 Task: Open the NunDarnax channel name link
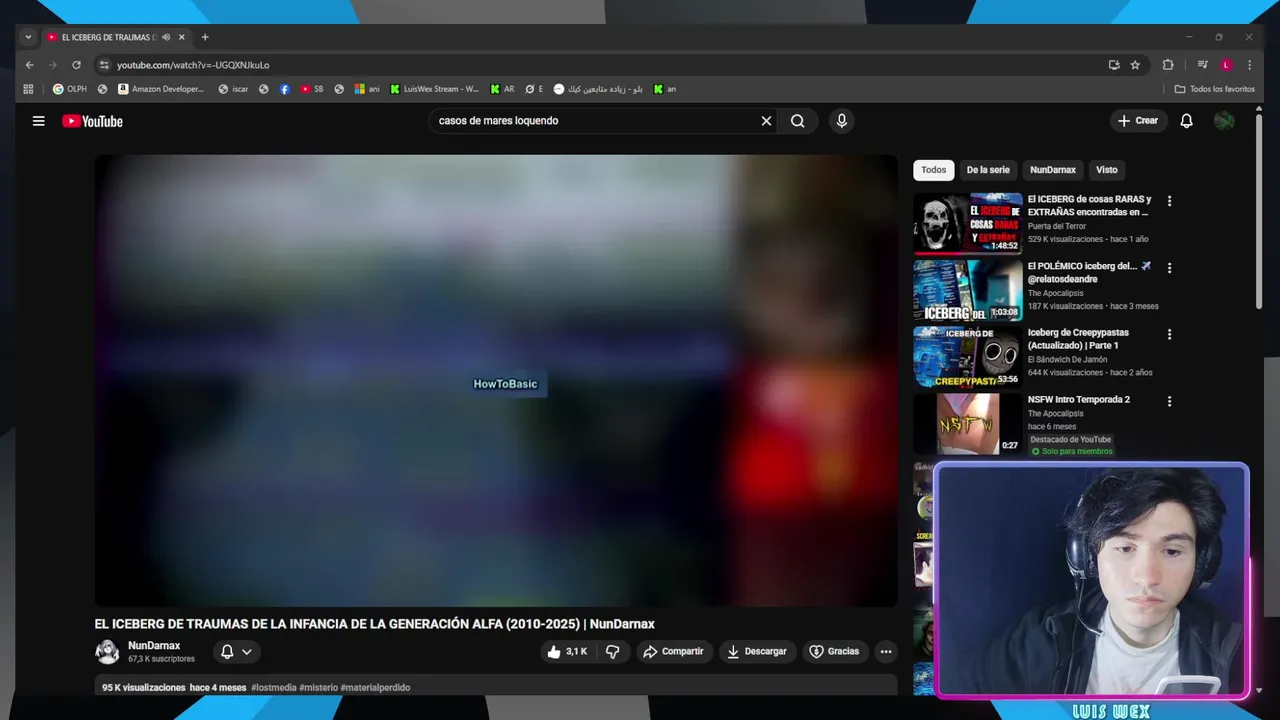click(x=154, y=646)
